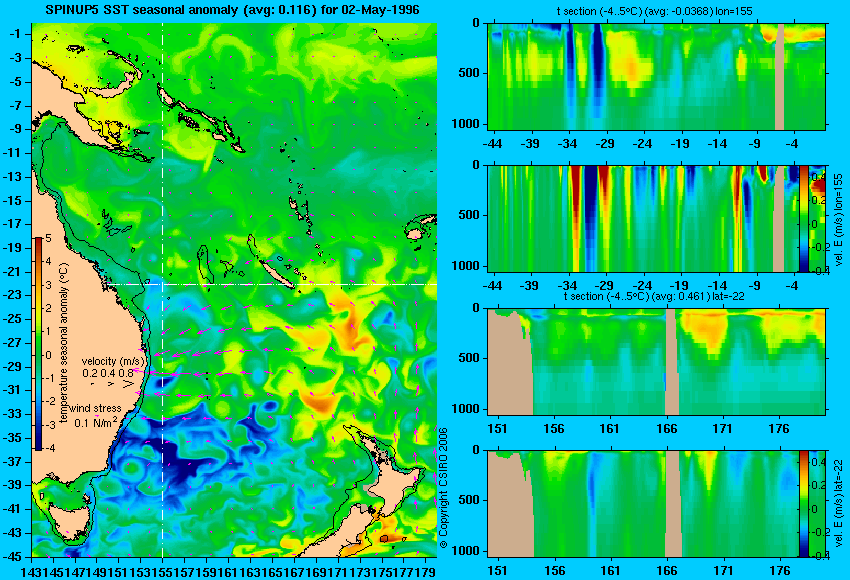Screen dimensions: 850x580
Task: Click the 't section ... lat=-22' panel title
Action: tap(654, 297)
